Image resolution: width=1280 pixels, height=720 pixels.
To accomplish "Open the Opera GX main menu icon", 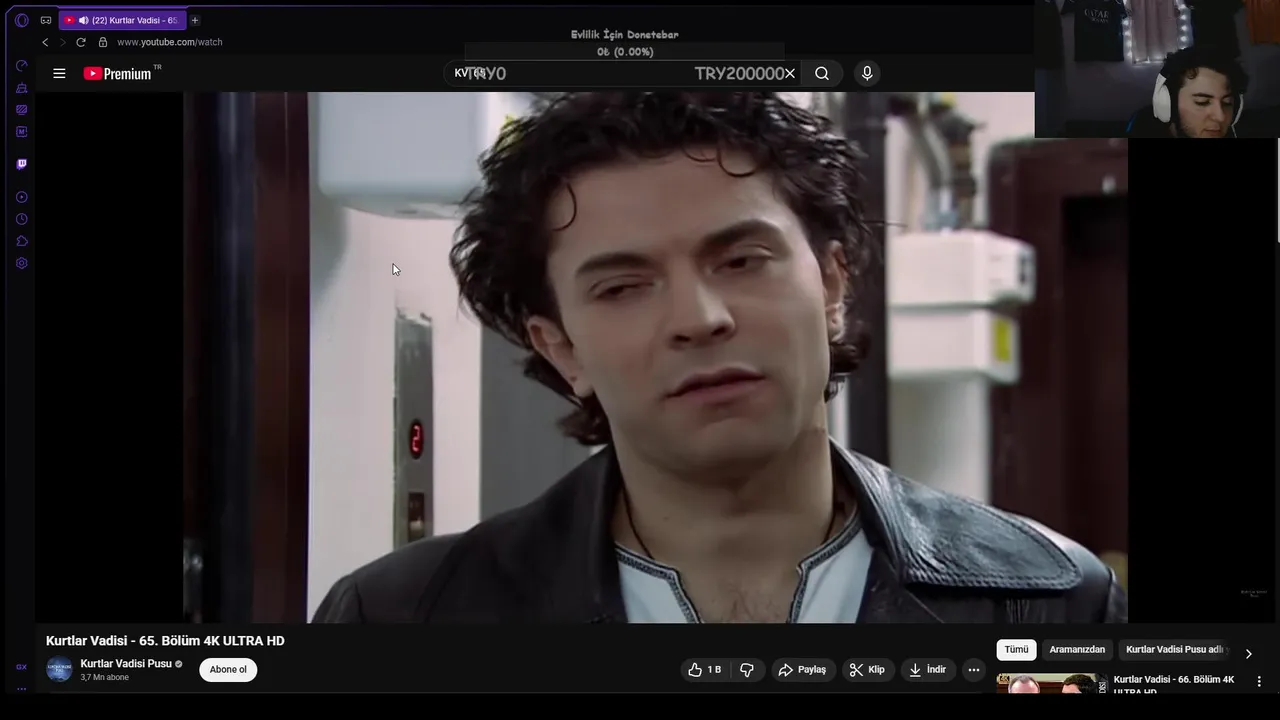I will coord(21,20).
